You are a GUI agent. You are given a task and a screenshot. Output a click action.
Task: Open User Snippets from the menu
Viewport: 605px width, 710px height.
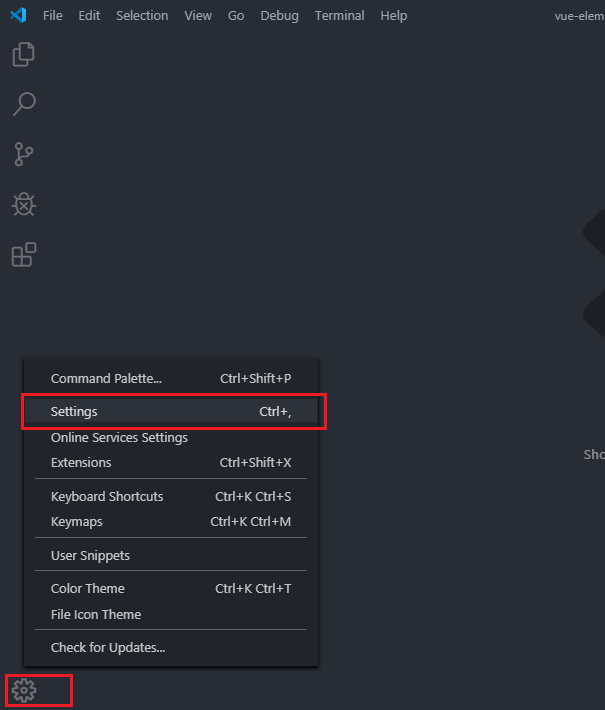(x=90, y=556)
